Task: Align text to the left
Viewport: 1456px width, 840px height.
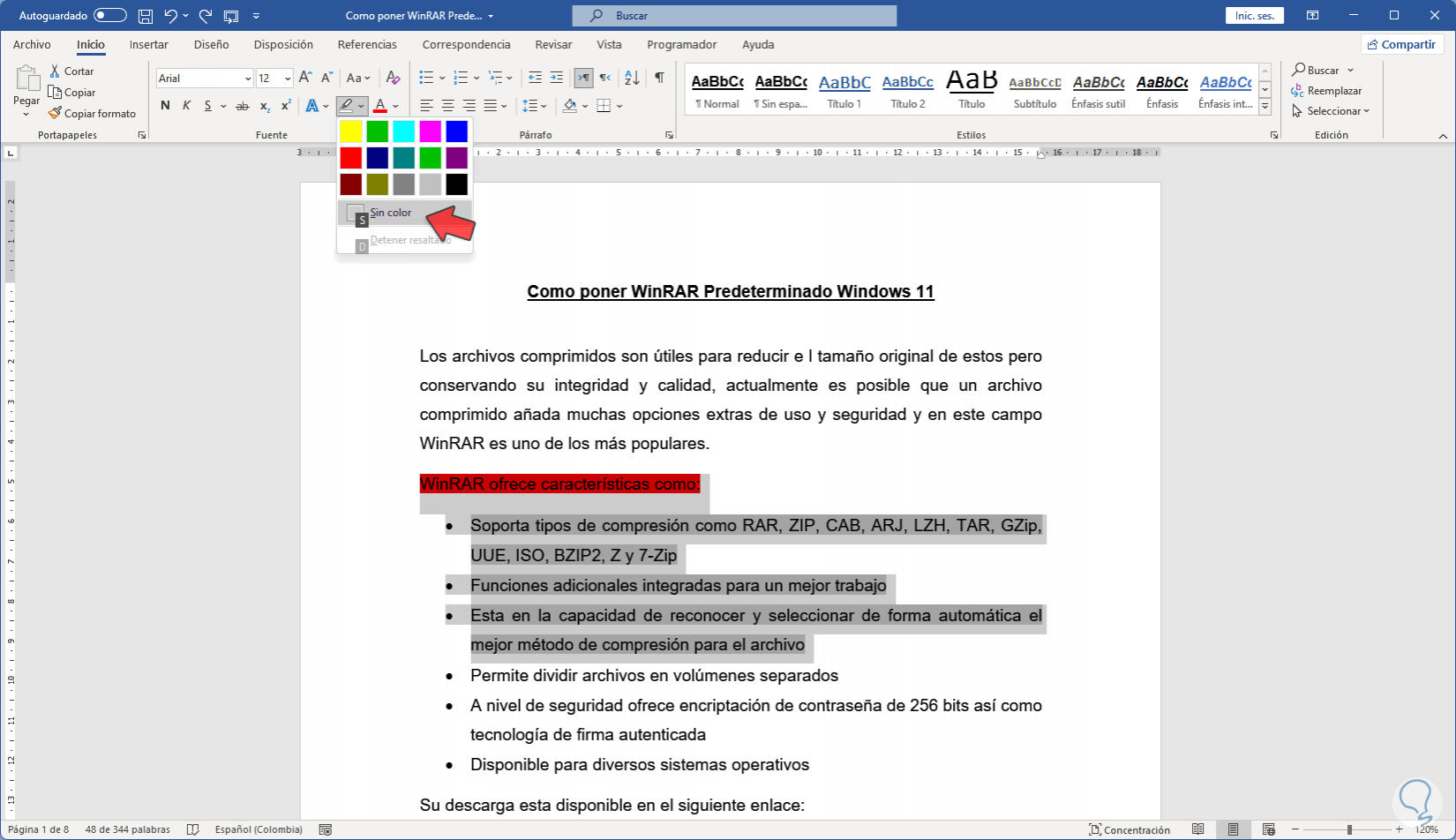Action: tap(426, 106)
